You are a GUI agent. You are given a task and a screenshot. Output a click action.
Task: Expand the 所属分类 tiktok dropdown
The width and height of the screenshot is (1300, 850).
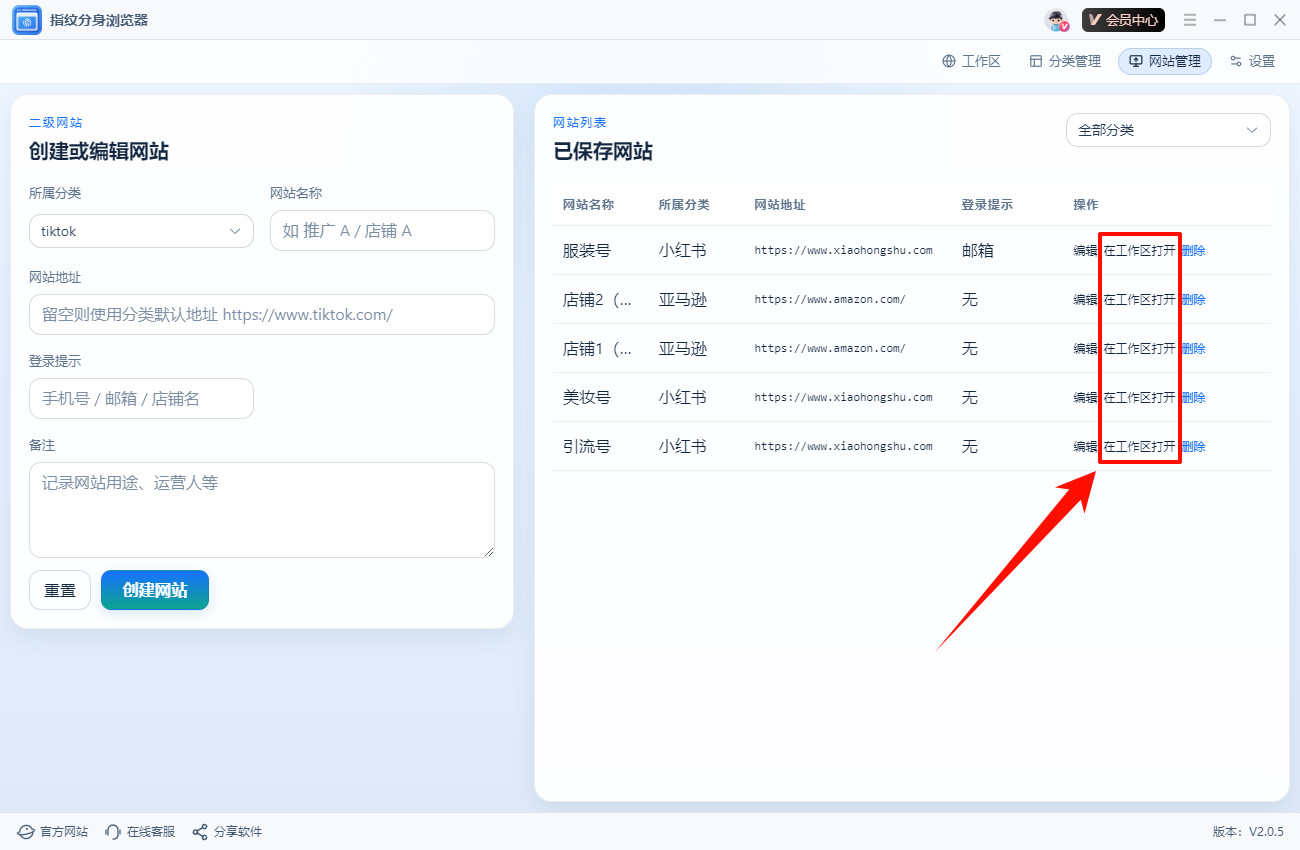click(x=141, y=231)
